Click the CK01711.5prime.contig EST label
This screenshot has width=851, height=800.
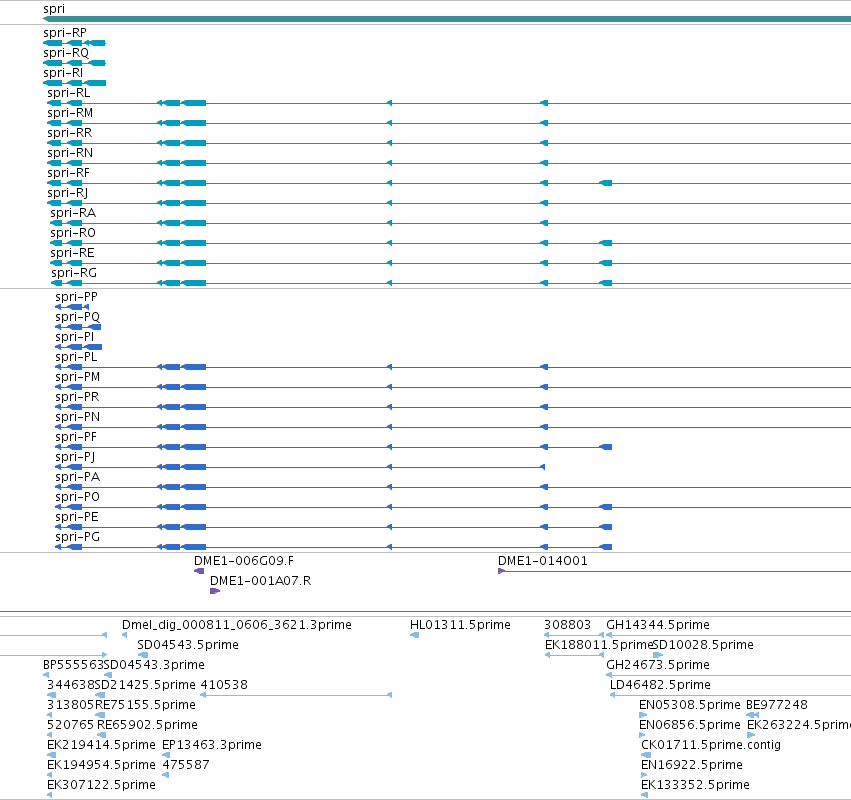pos(711,746)
